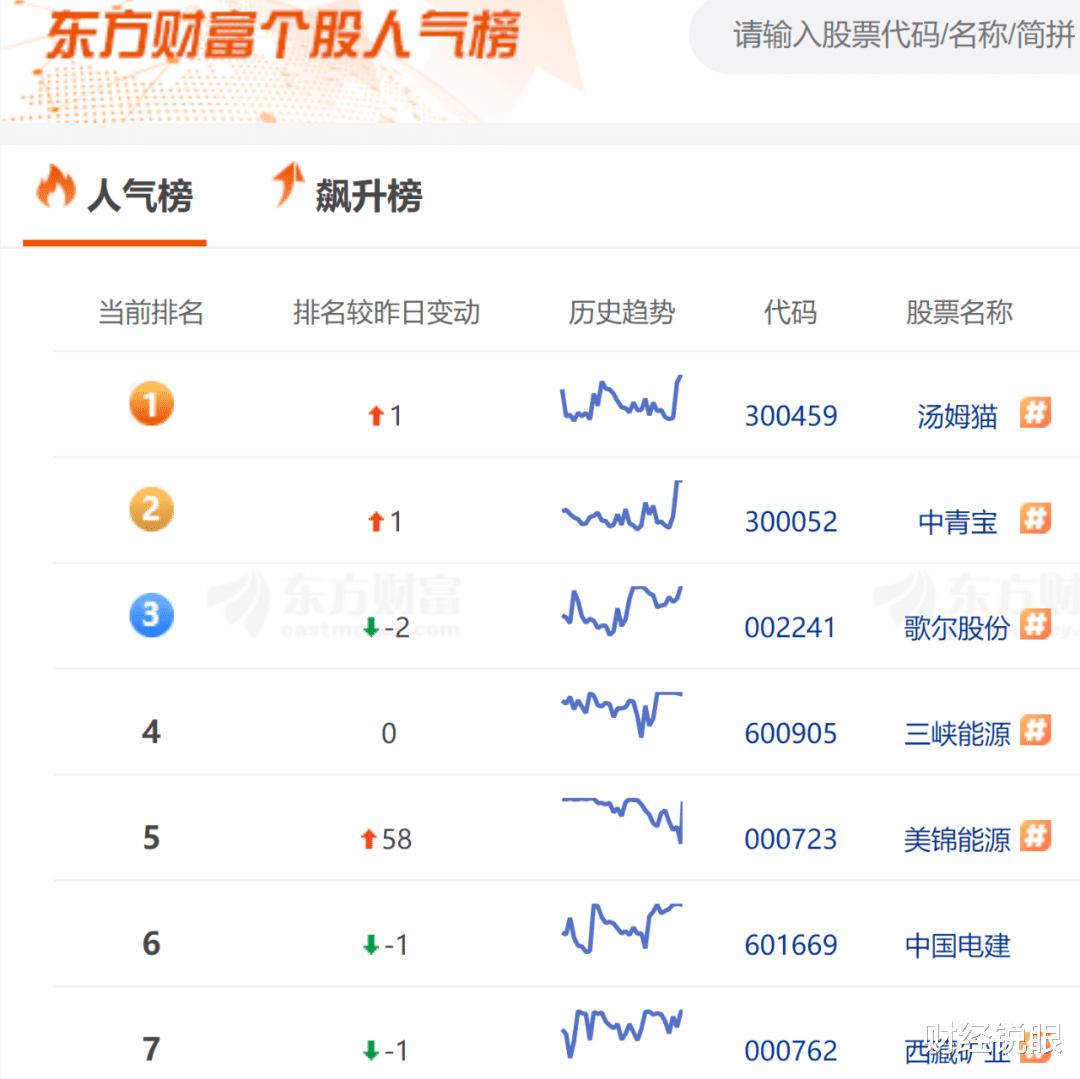Open the hashtag icon next to 美锦能源
1080x1079 pixels.
[1035, 836]
